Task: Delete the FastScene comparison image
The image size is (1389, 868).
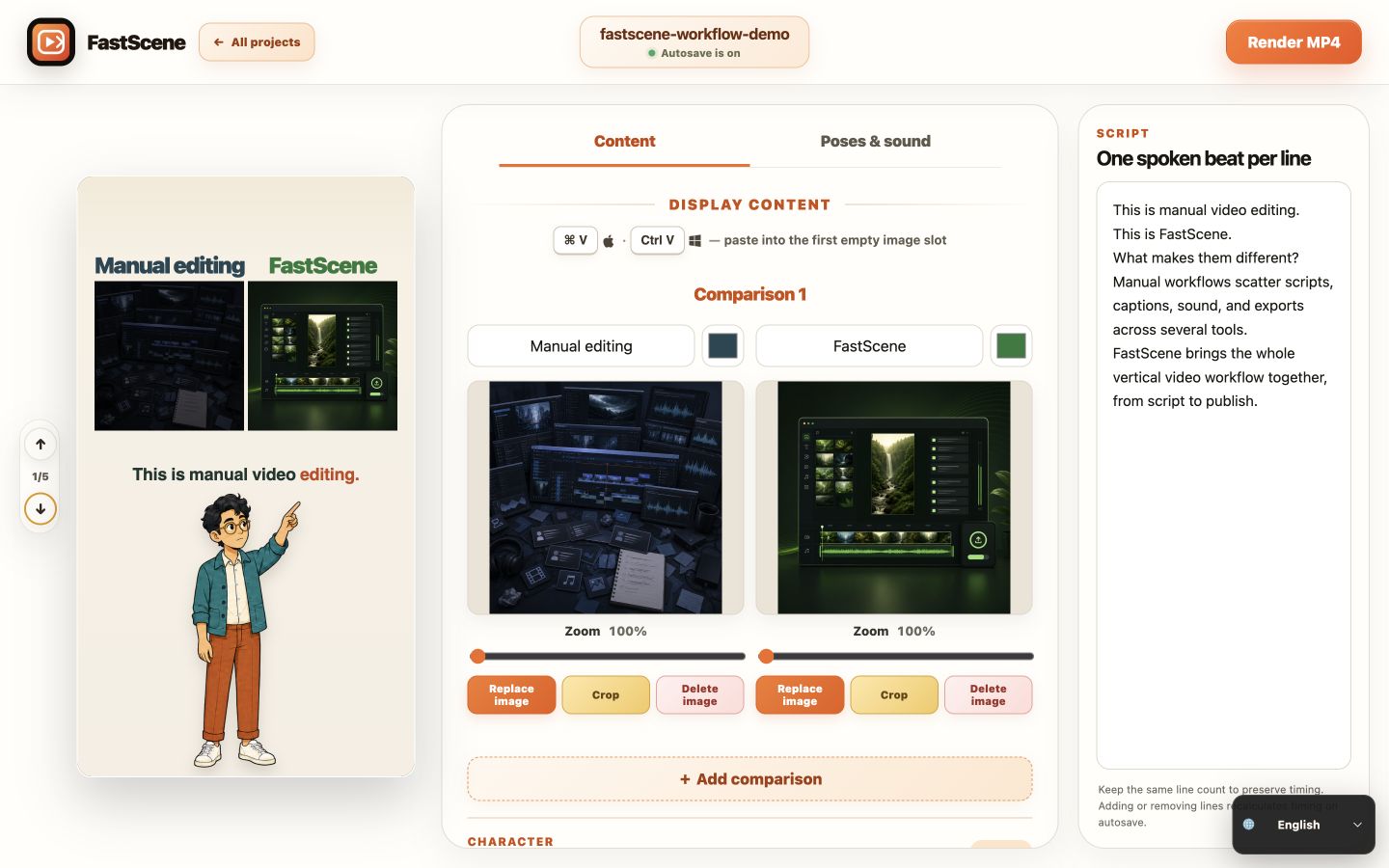Action: (x=988, y=694)
